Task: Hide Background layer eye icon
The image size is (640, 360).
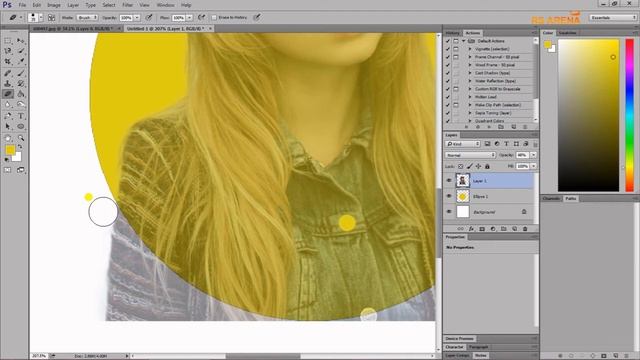Action: point(449,212)
